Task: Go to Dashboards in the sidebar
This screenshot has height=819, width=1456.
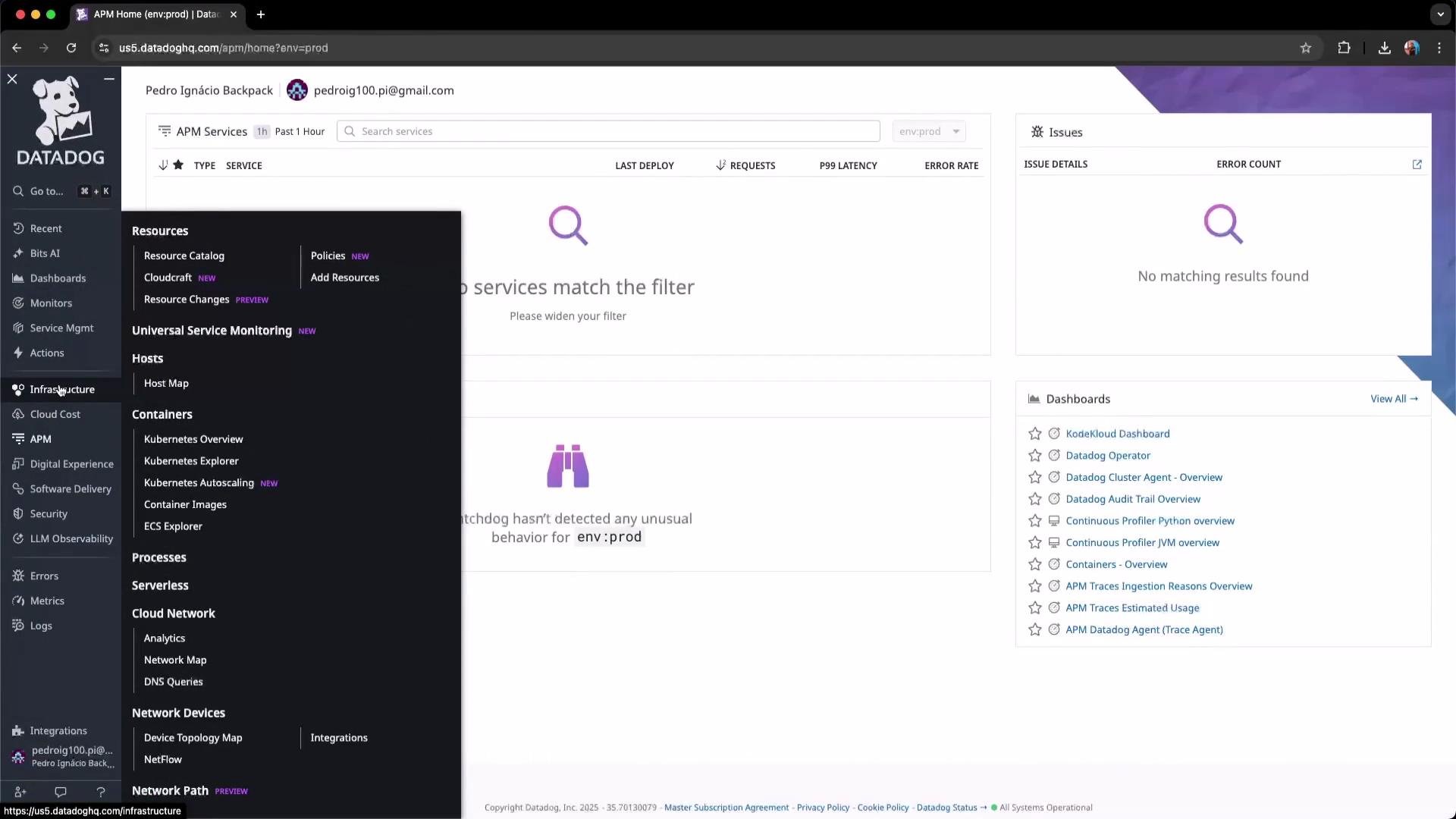Action: point(58,278)
